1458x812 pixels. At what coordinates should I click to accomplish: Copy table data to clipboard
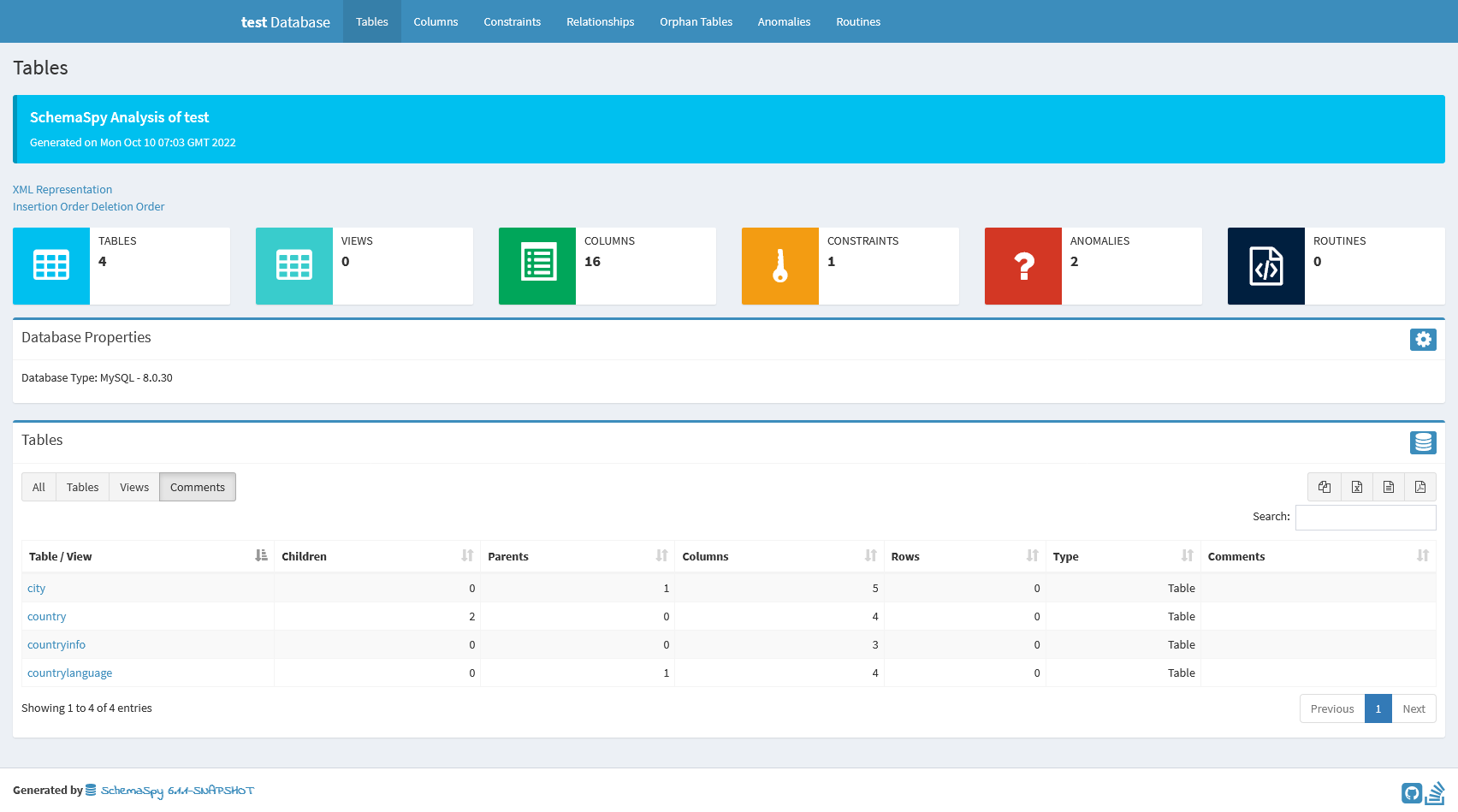point(1324,487)
